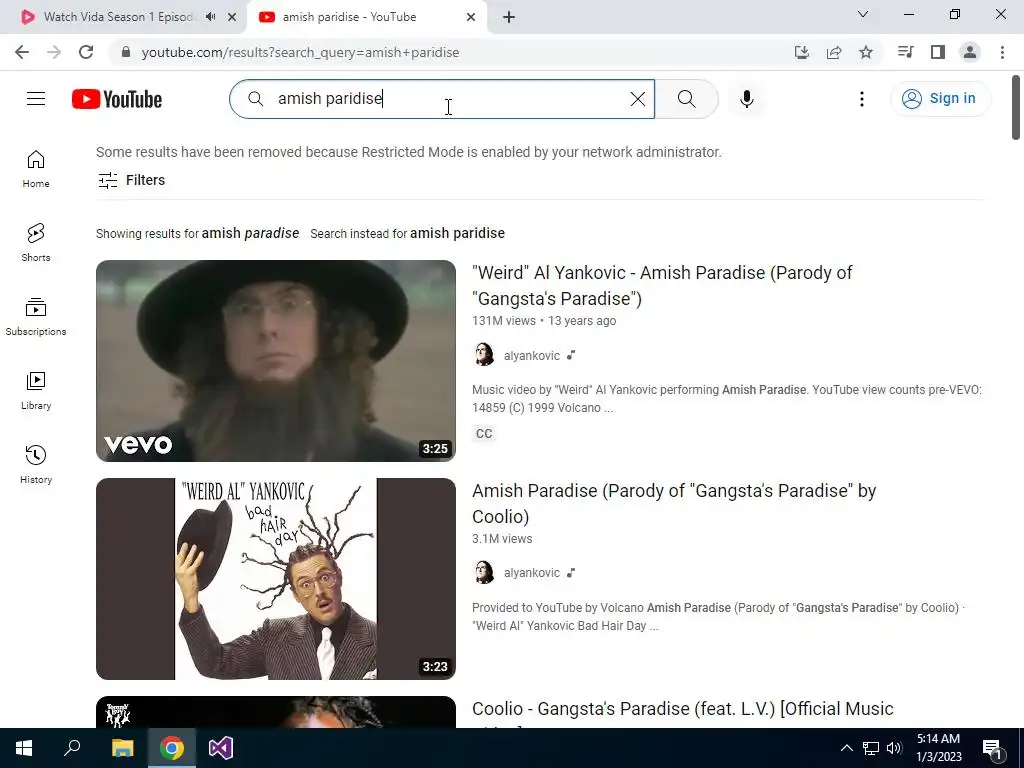Viewport: 1024px width, 768px height.
Task: Open alyankovic channel under first result
Action: [x=532, y=356]
